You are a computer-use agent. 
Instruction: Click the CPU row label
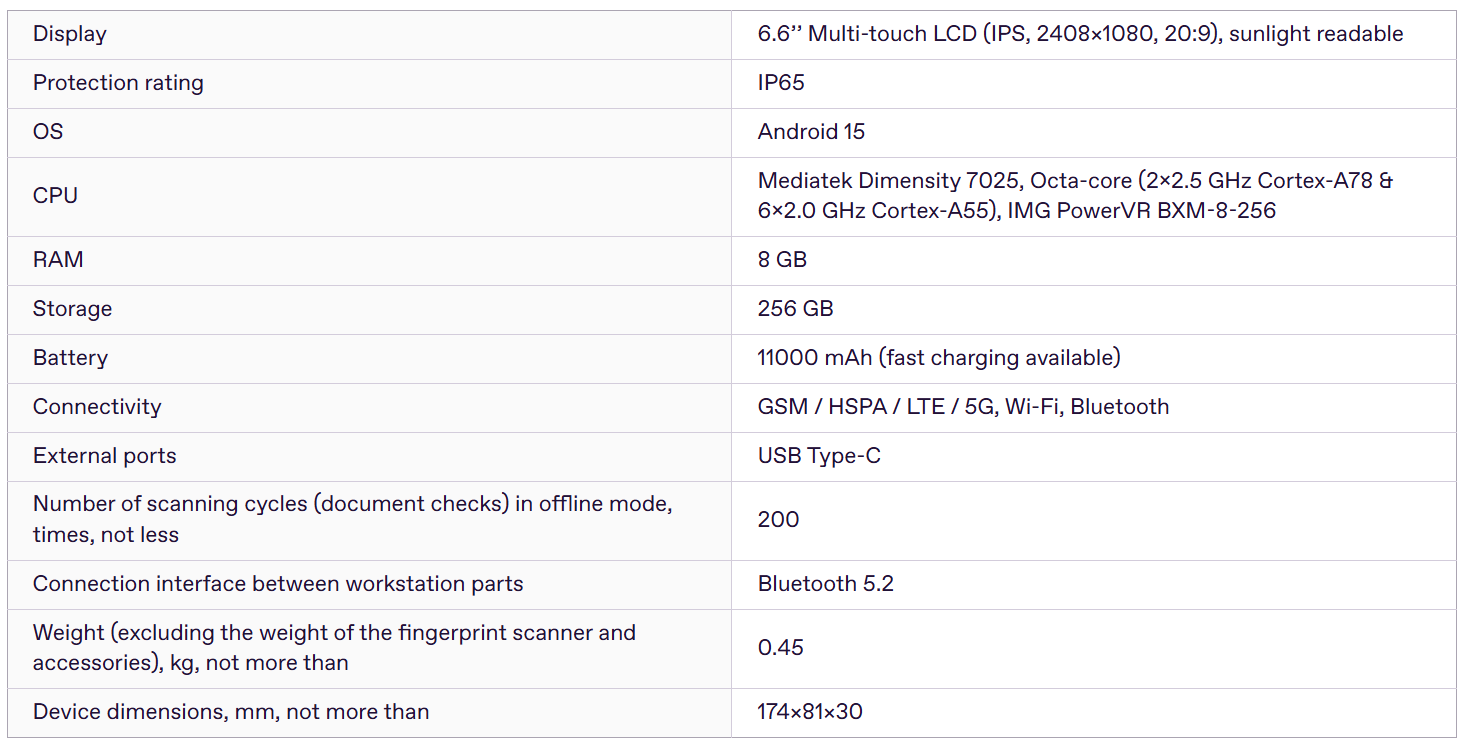(55, 196)
